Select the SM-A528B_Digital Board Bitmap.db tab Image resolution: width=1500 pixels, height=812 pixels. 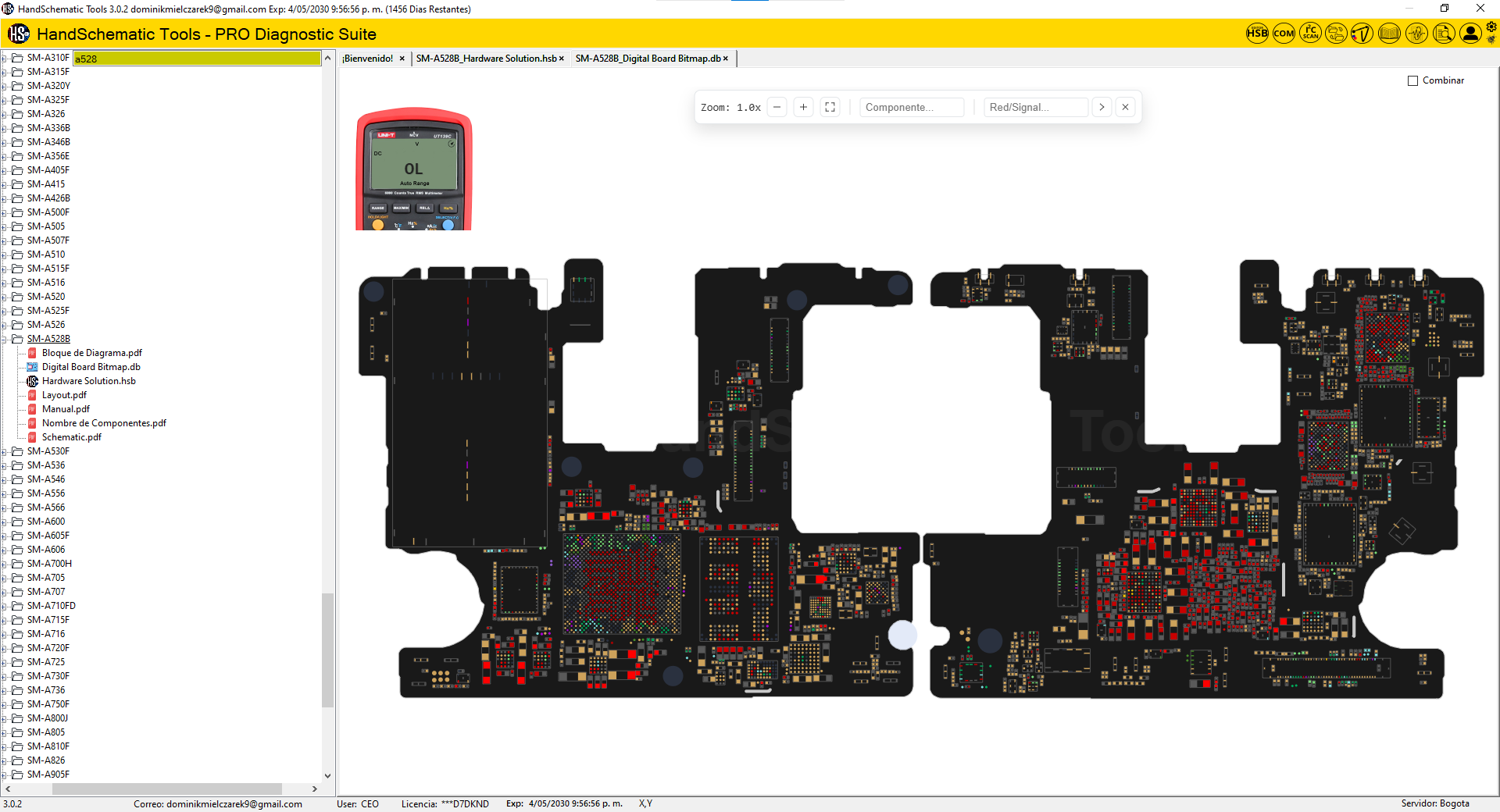click(648, 59)
